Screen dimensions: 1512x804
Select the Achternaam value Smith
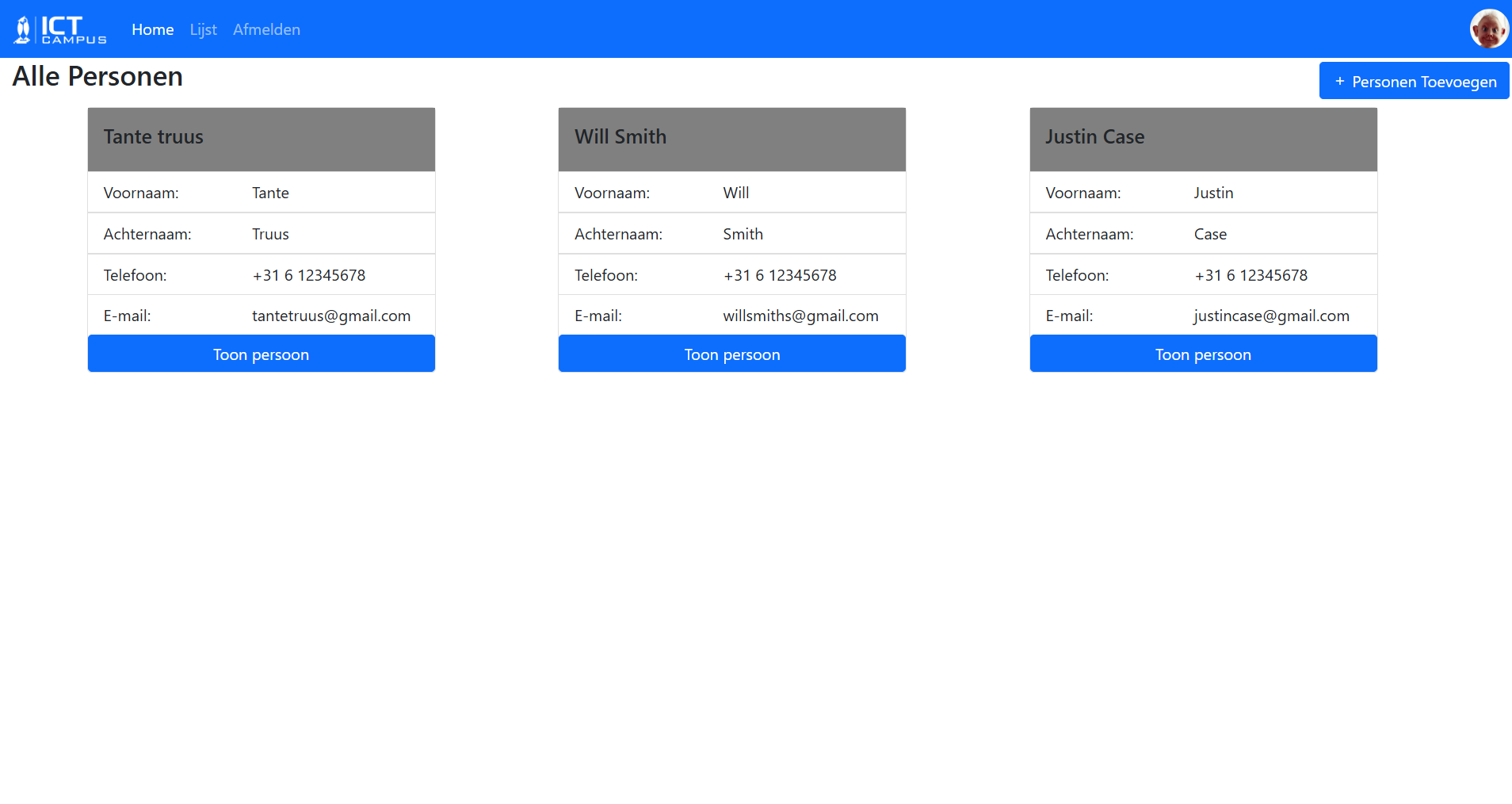743,234
